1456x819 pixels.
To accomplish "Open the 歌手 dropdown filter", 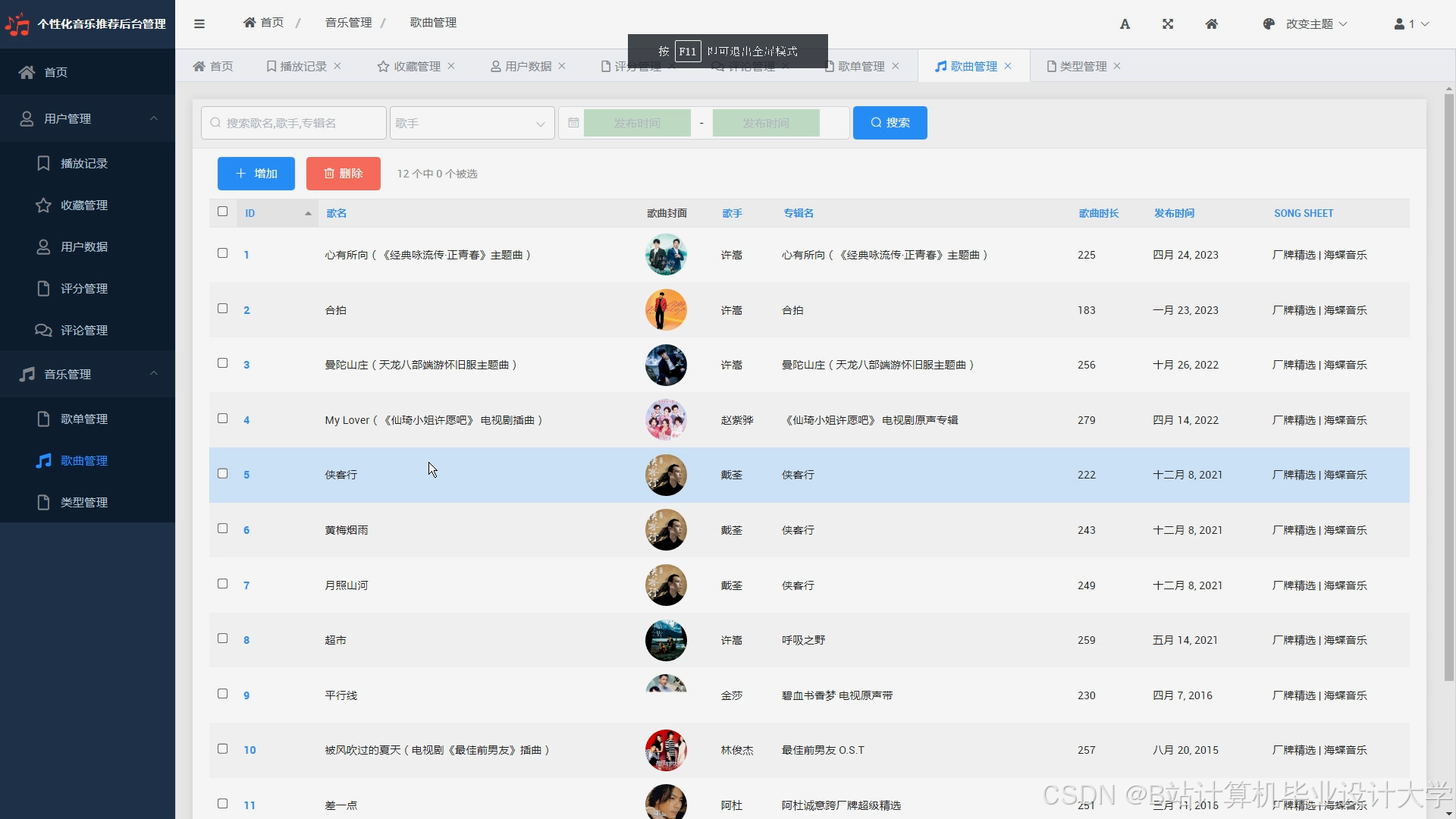I will (471, 123).
